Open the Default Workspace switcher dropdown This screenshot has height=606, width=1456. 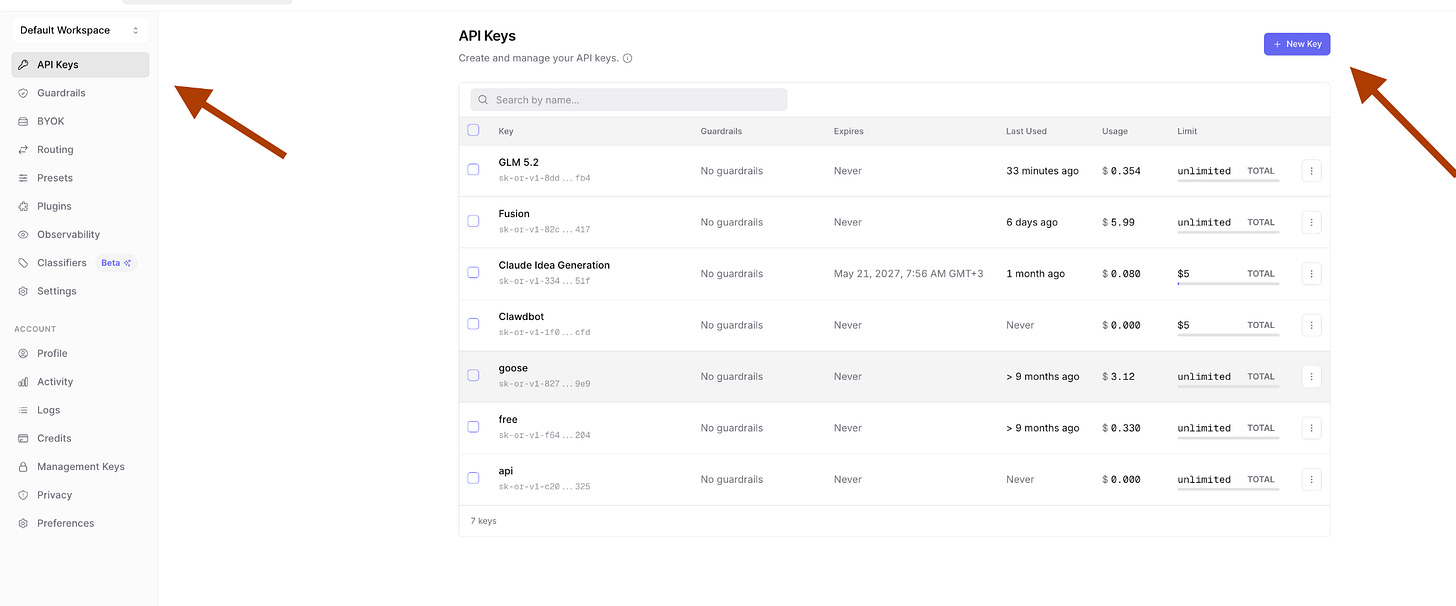[x=80, y=30]
